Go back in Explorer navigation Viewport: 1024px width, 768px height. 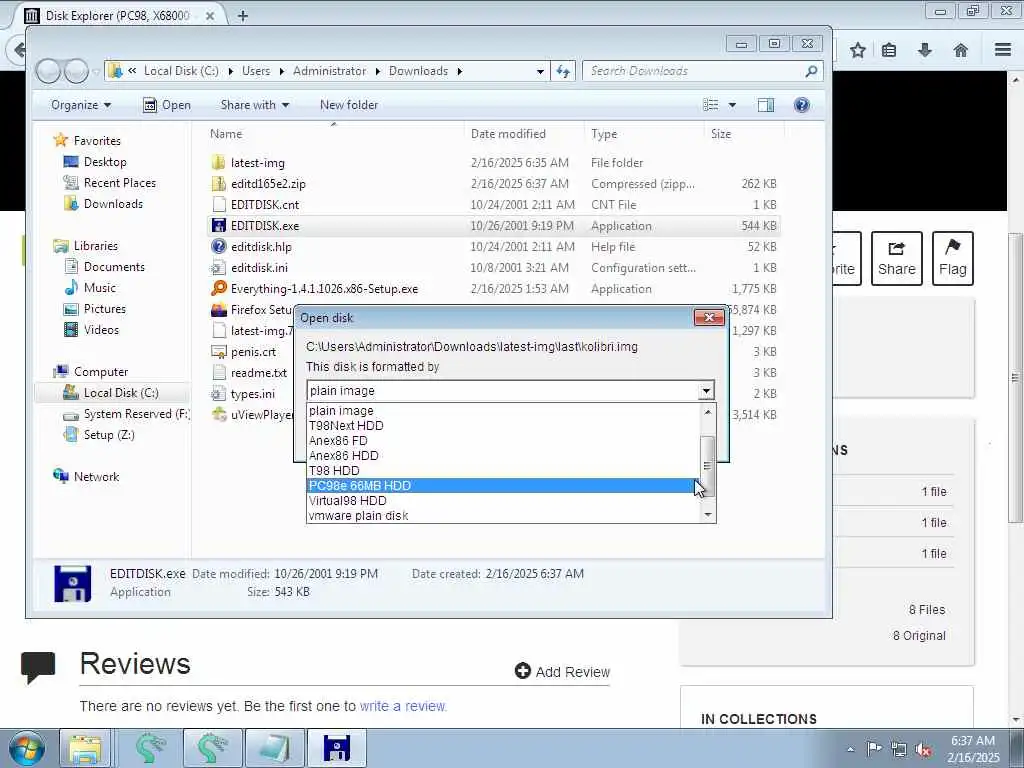coord(48,71)
